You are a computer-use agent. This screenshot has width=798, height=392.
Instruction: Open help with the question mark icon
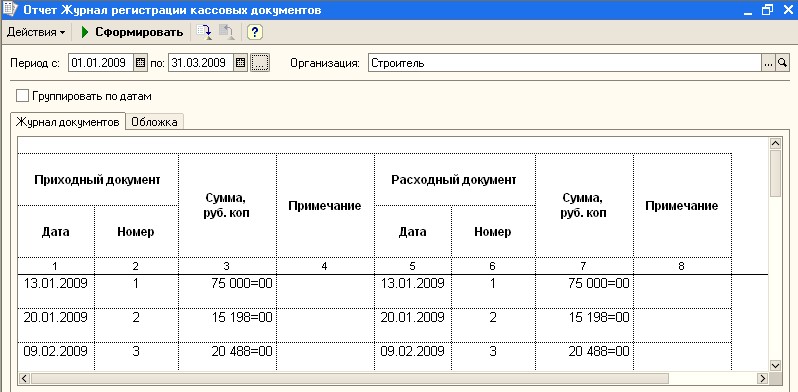254,32
